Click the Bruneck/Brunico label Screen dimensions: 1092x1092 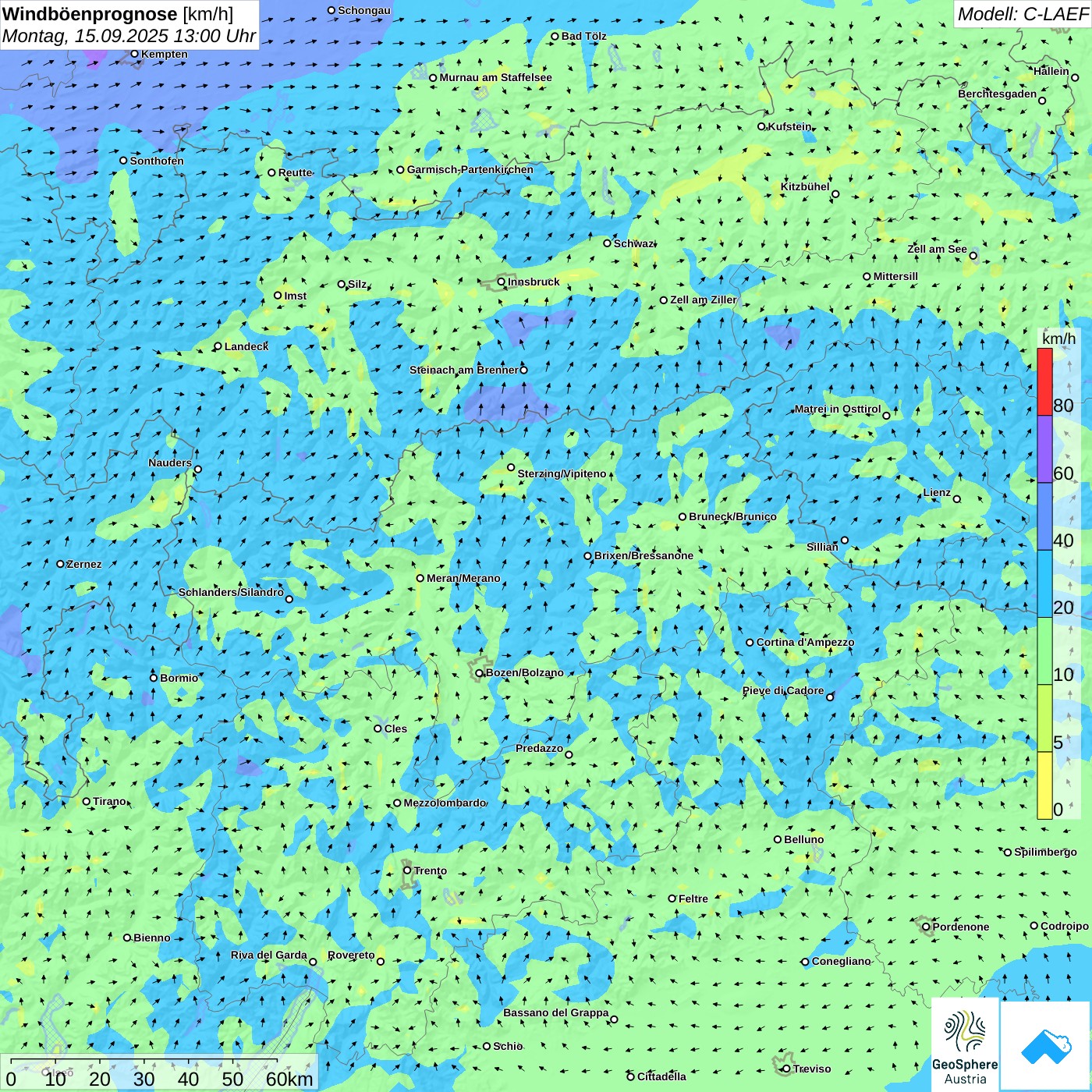(732, 516)
